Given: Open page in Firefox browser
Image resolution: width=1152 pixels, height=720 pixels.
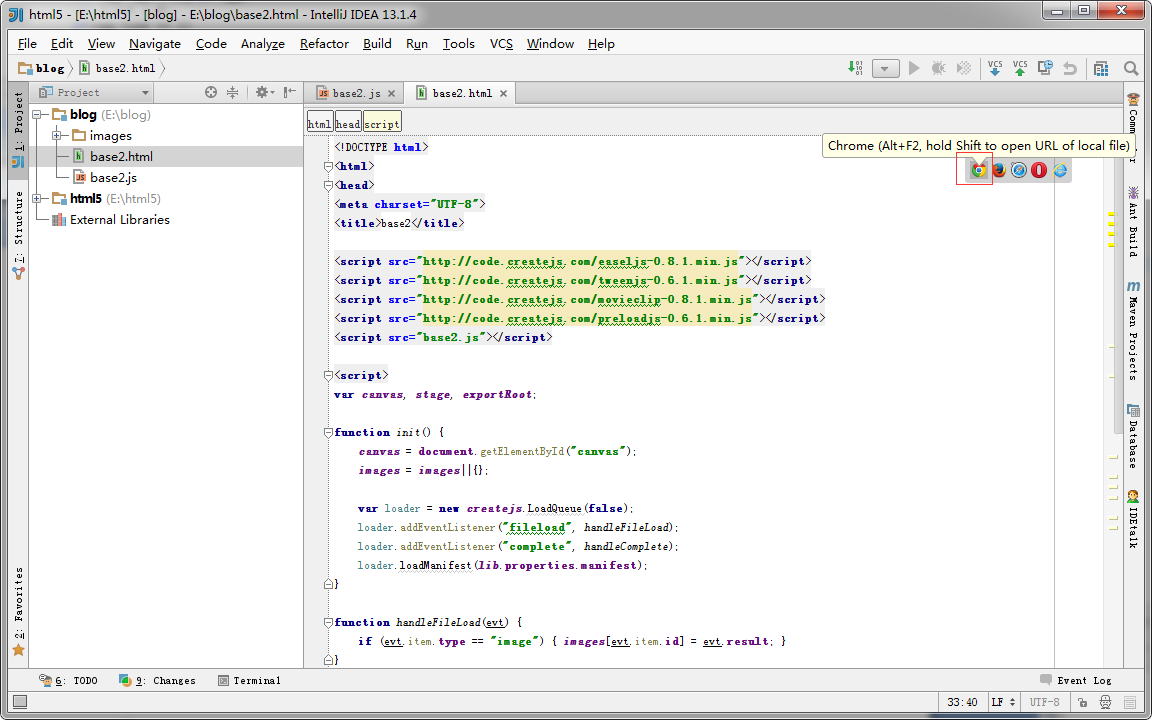Looking at the screenshot, I should pos(999,170).
